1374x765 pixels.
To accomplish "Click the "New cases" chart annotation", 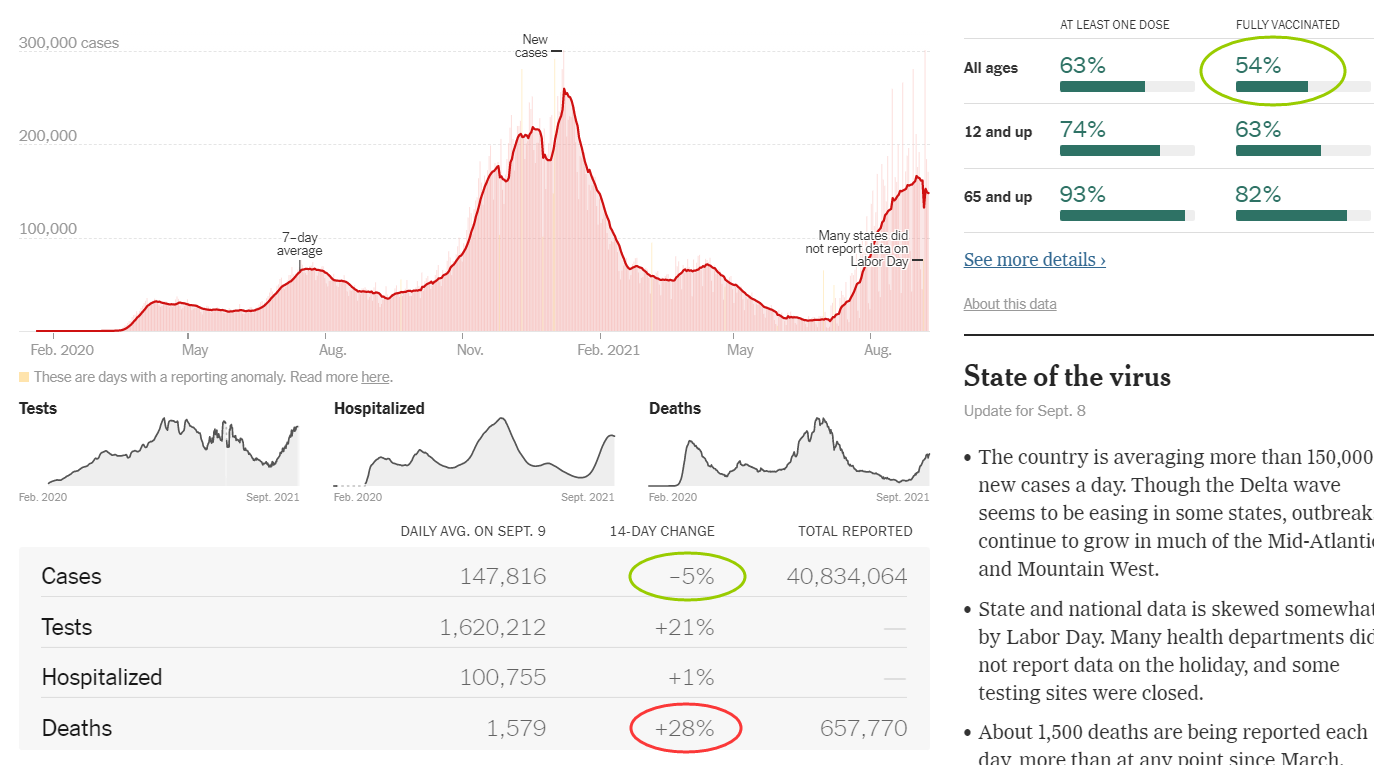I will click(532, 46).
